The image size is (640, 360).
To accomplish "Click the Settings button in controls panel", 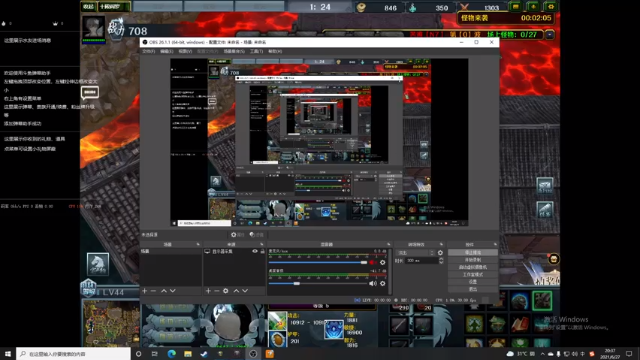I will pos(473,282).
